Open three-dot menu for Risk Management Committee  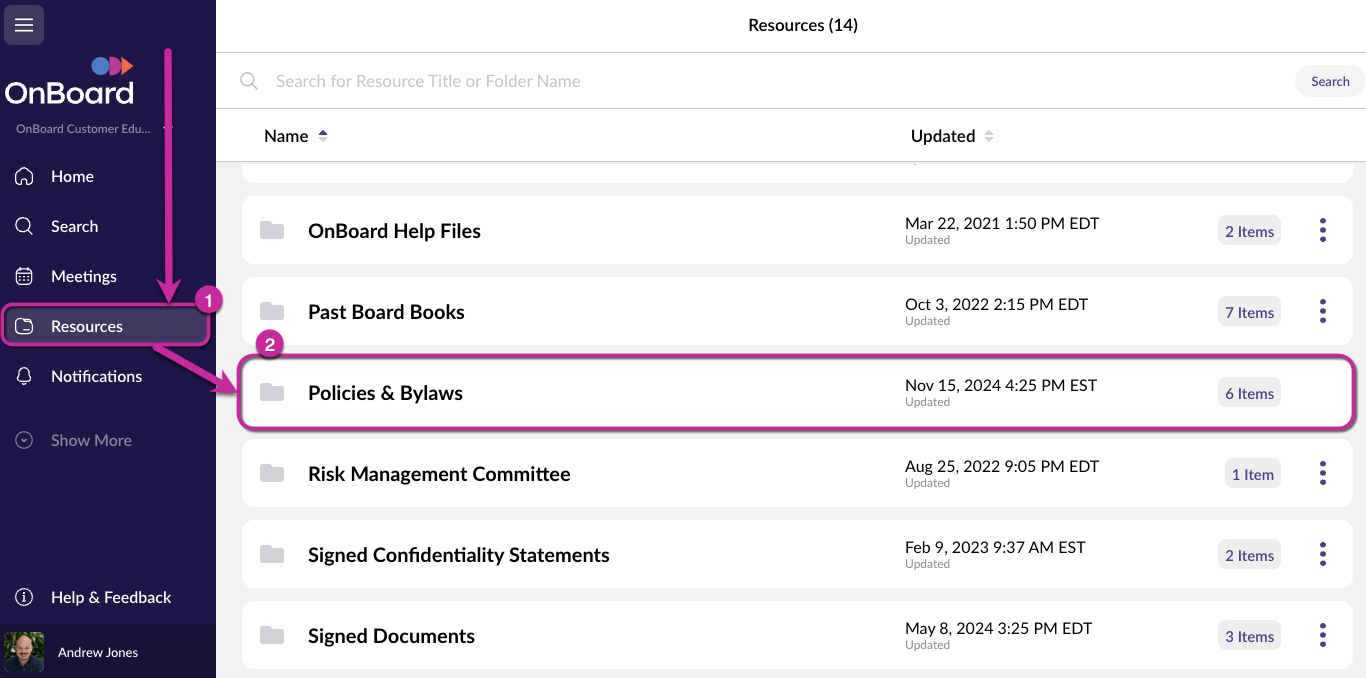tap(1322, 474)
